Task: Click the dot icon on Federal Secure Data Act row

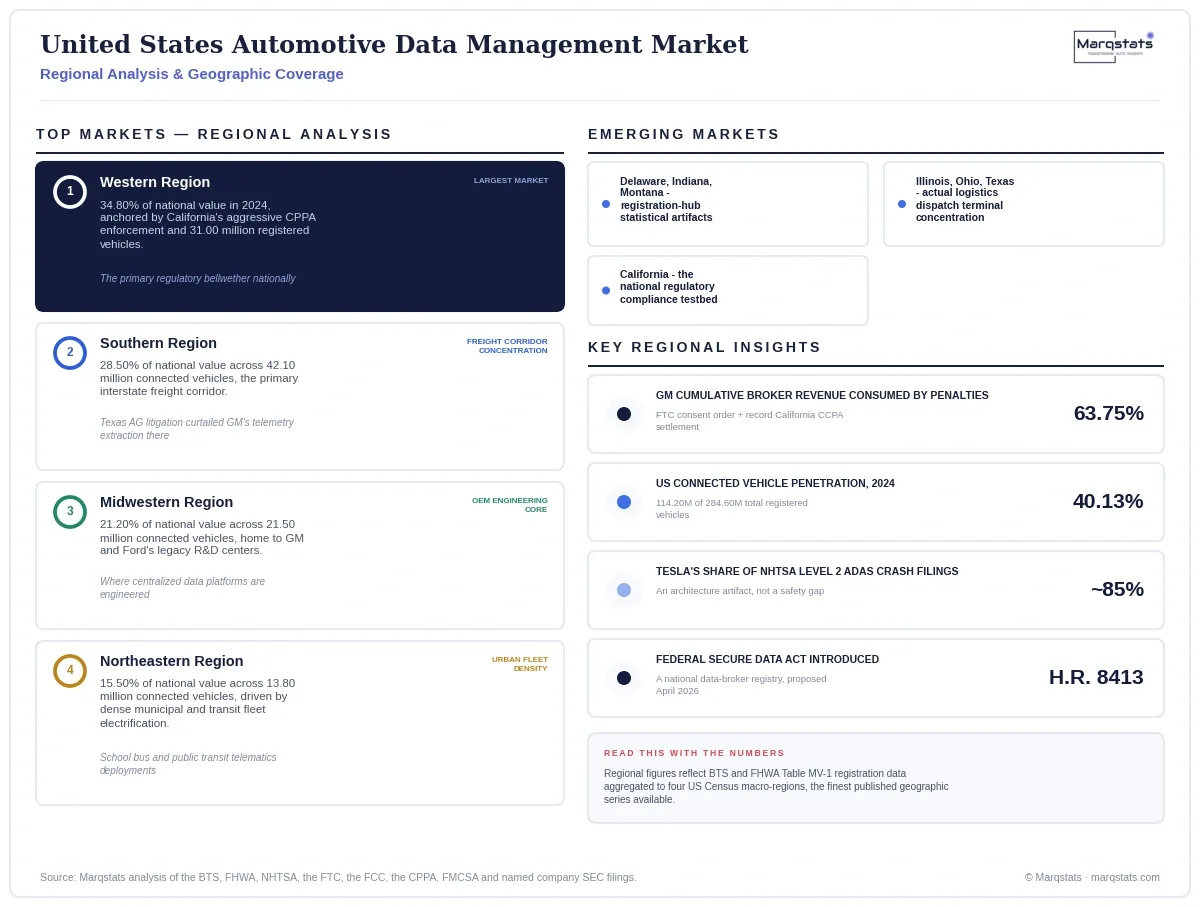Action: [x=624, y=678]
